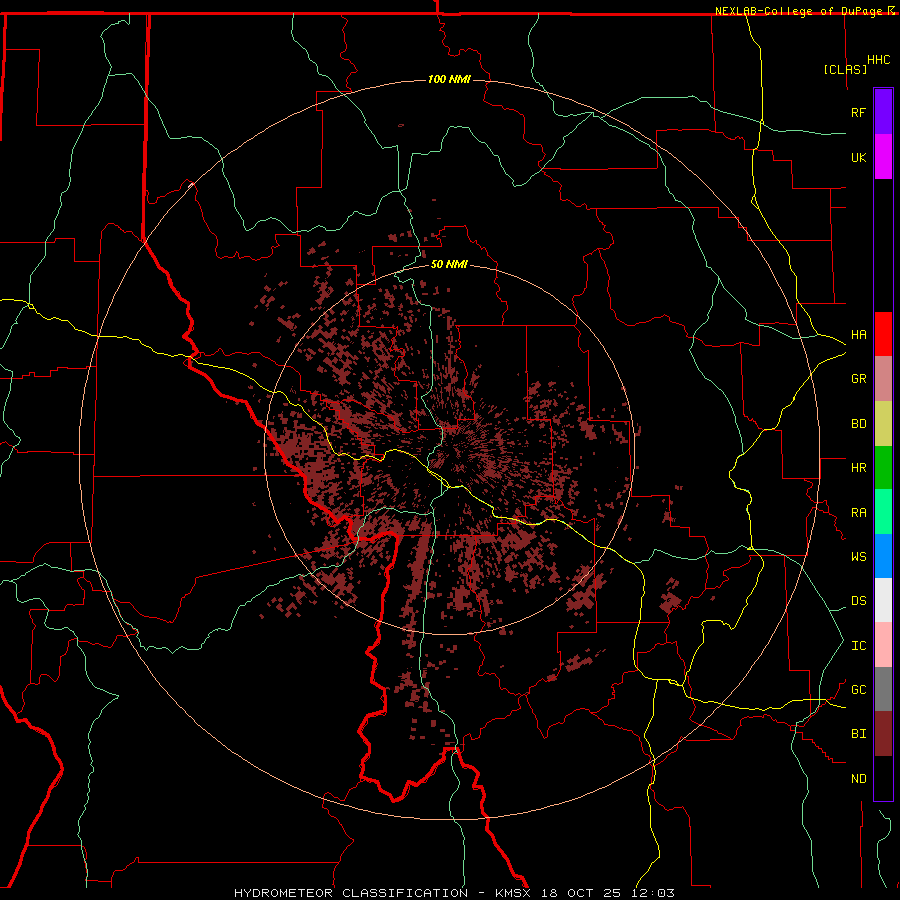The image size is (900, 900).
Task: Select the GC gray legend swatch
Action: click(x=883, y=689)
